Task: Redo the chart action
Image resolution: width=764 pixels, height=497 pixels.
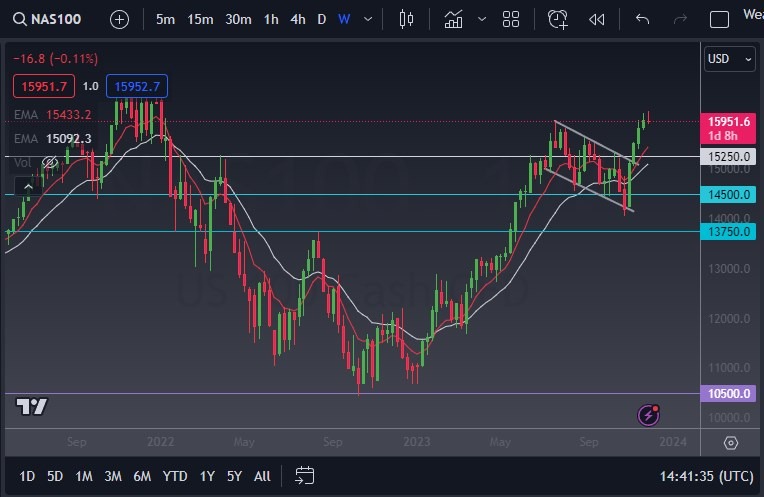Action: pos(680,19)
